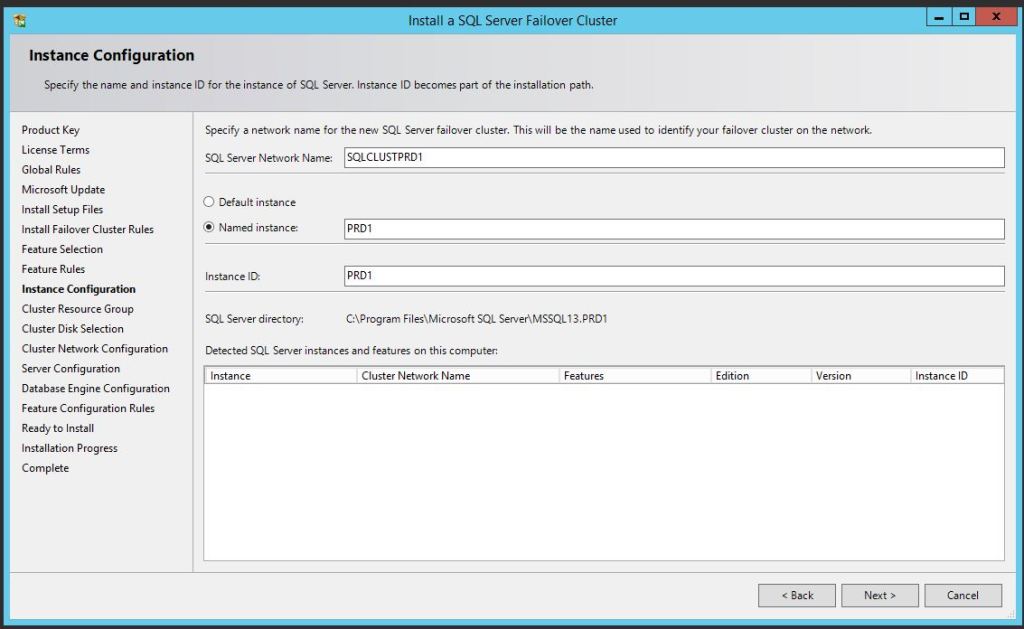Go to Product Key step in sidebar

click(x=51, y=130)
